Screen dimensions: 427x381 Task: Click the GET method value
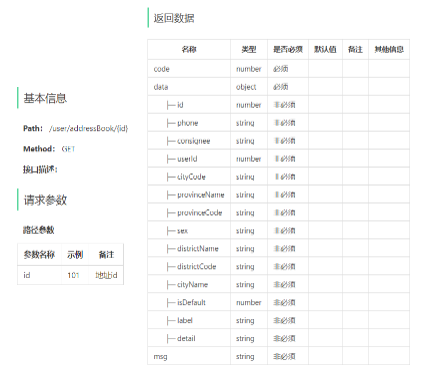point(68,149)
